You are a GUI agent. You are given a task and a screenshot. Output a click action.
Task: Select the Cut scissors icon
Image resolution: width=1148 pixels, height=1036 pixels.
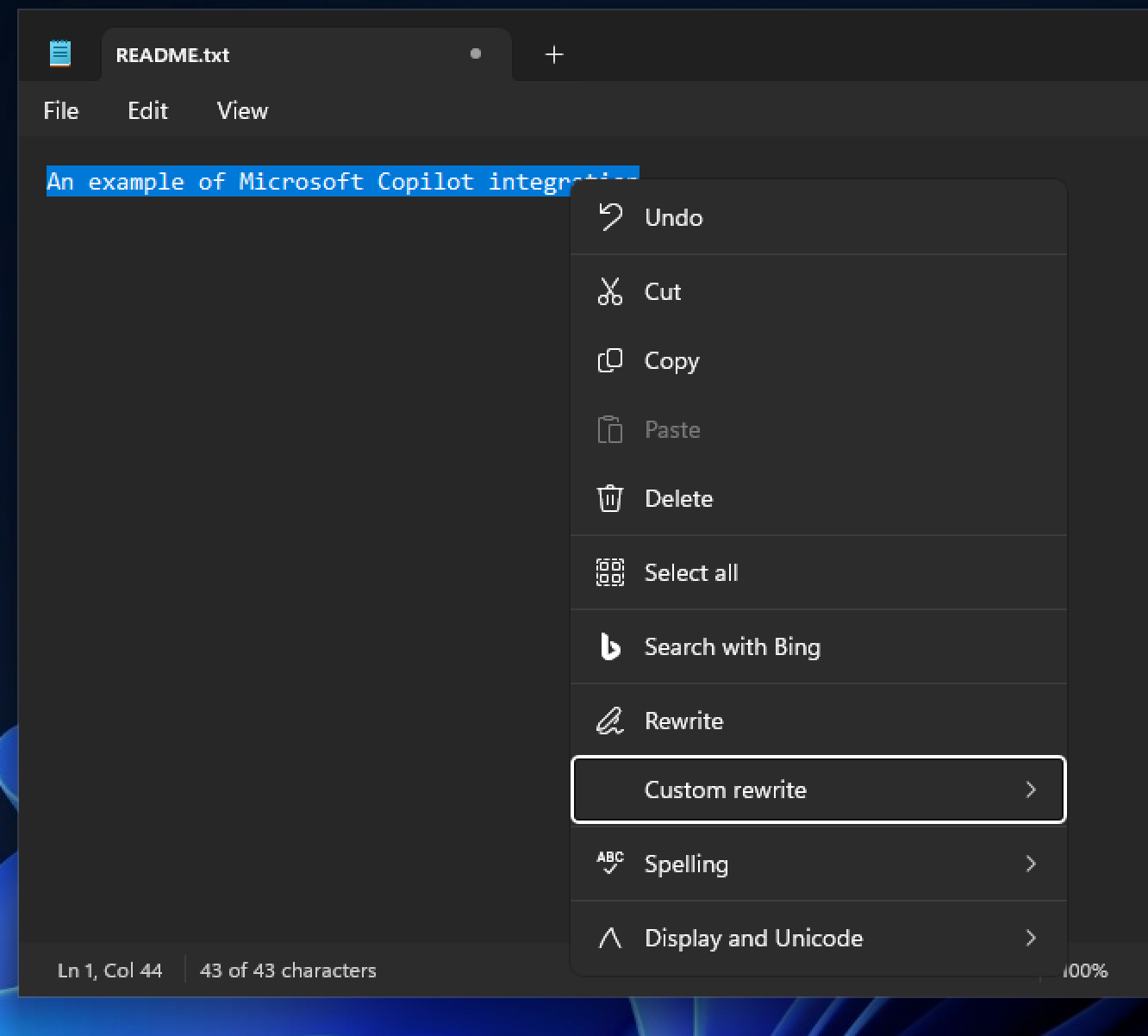(611, 291)
